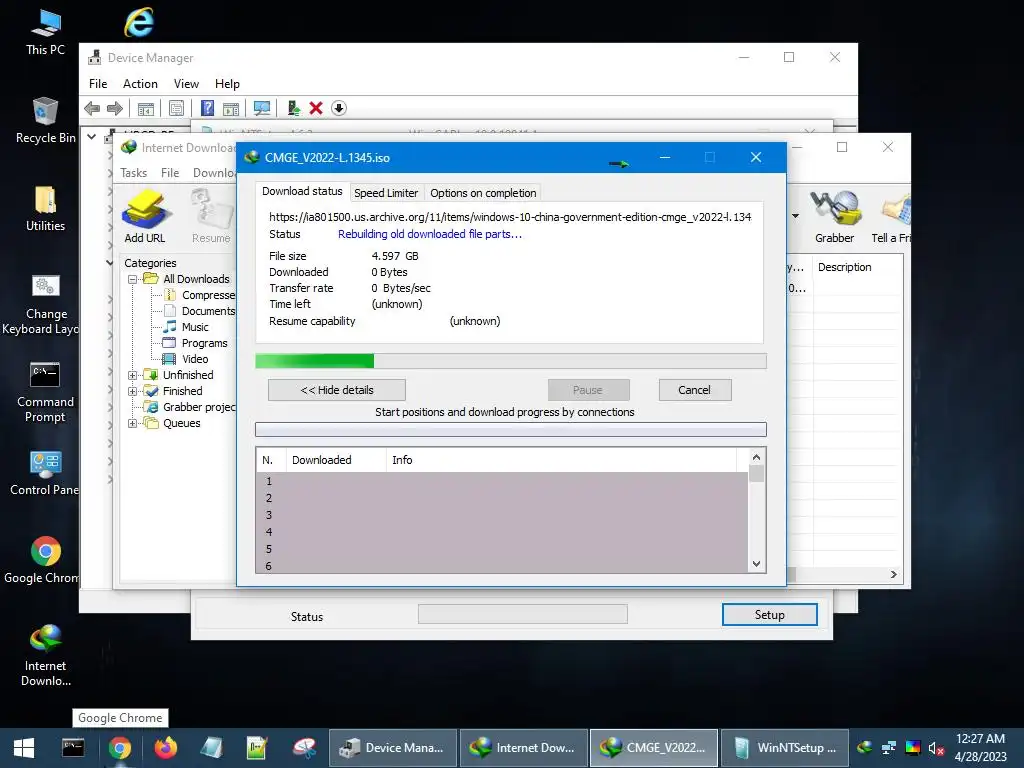This screenshot has height=768, width=1024.
Task: Click show/hide console tree icon
Action: pyautogui.click(x=146, y=108)
